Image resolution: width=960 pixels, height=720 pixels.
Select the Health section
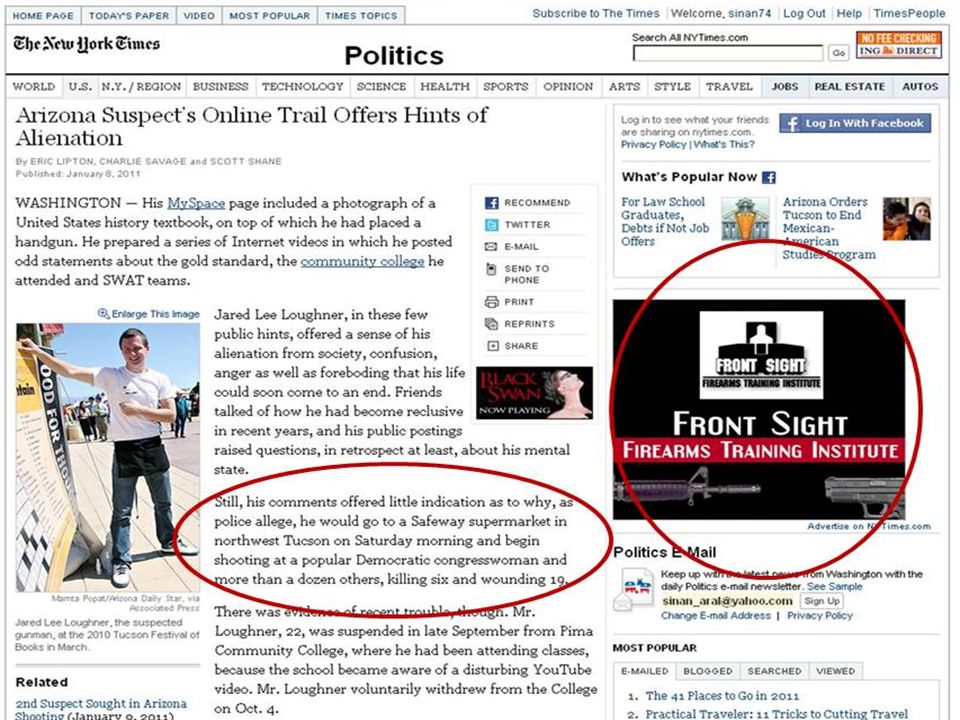coord(445,86)
